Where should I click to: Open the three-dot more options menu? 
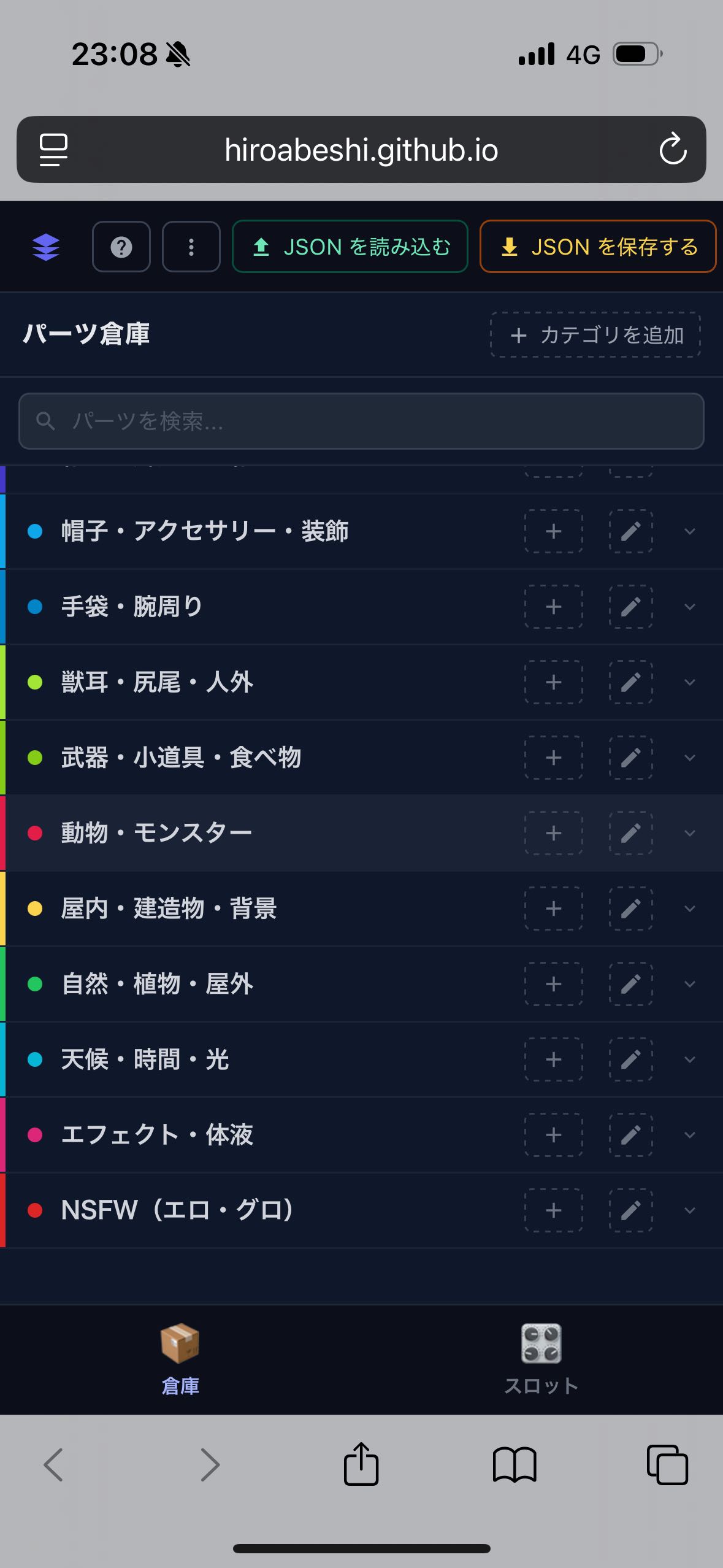click(x=191, y=247)
